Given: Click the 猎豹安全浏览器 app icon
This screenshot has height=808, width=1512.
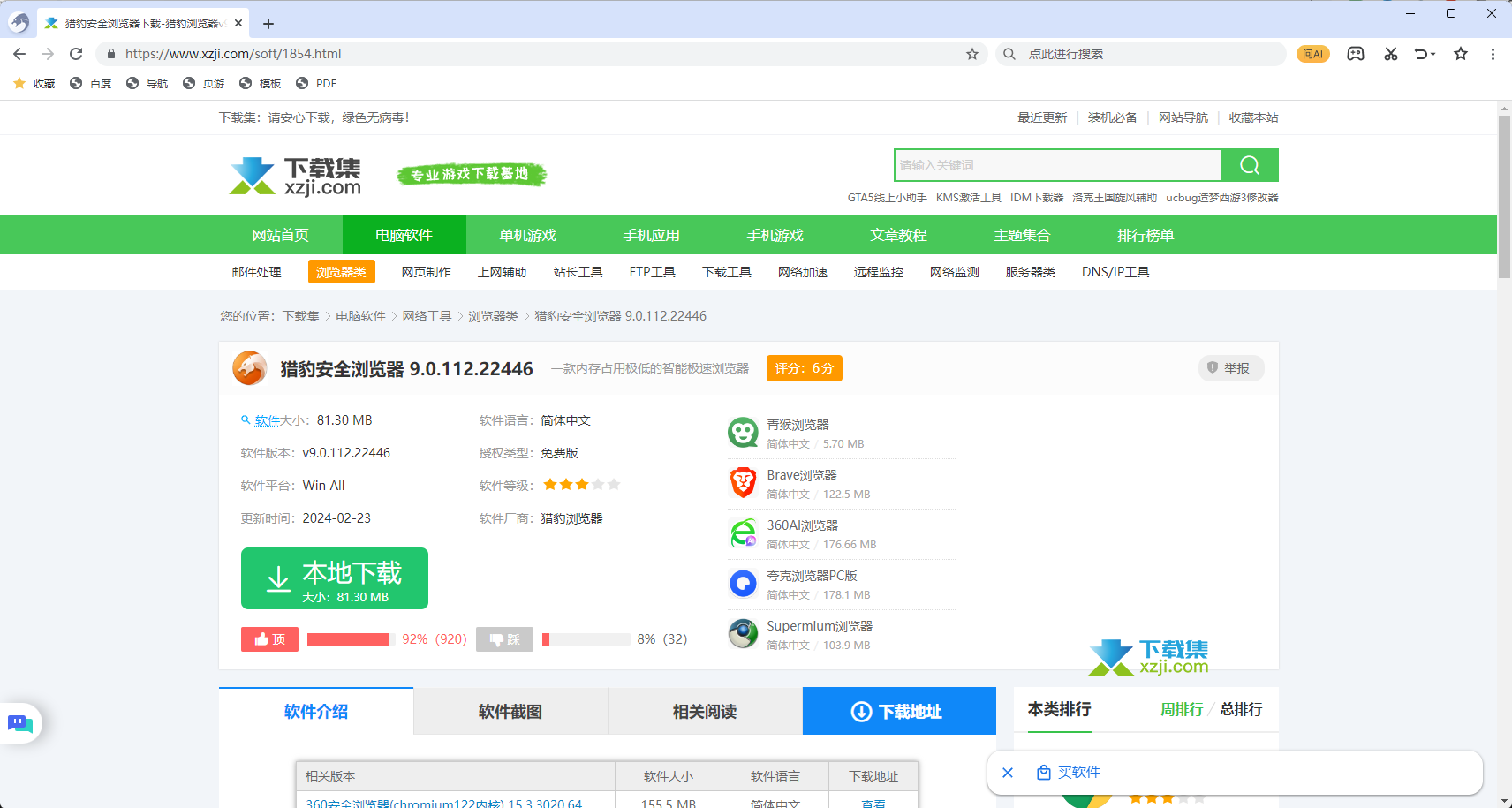Looking at the screenshot, I should point(250,368).
